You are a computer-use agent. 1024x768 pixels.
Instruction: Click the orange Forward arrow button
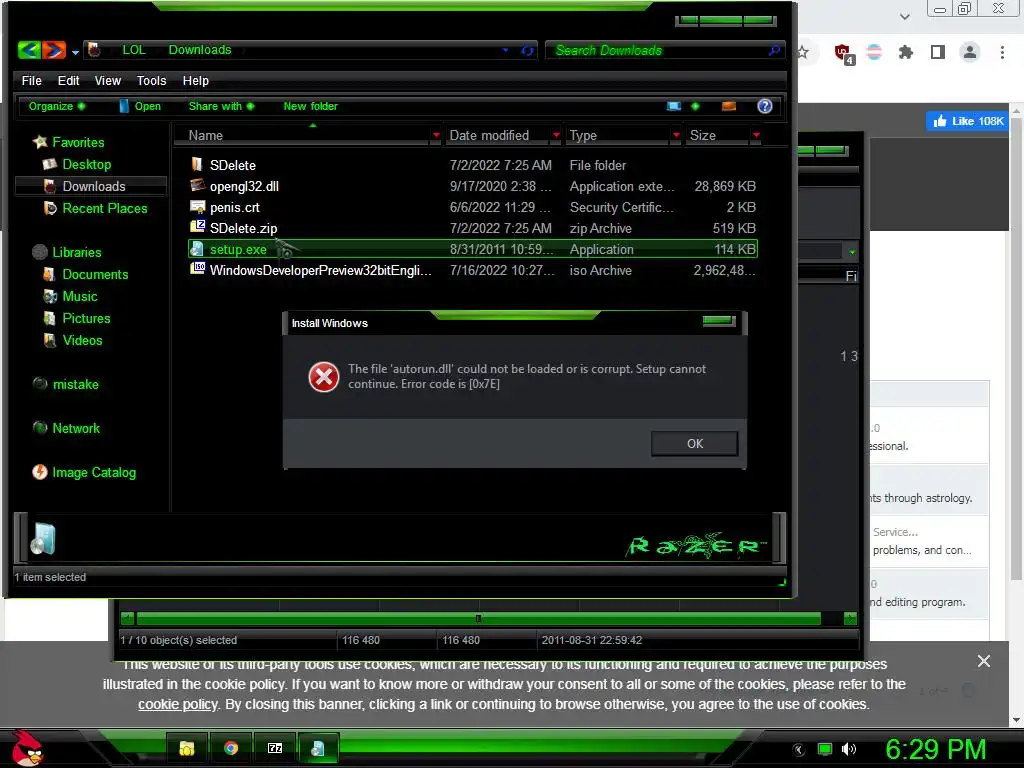[x=54, y=50]
